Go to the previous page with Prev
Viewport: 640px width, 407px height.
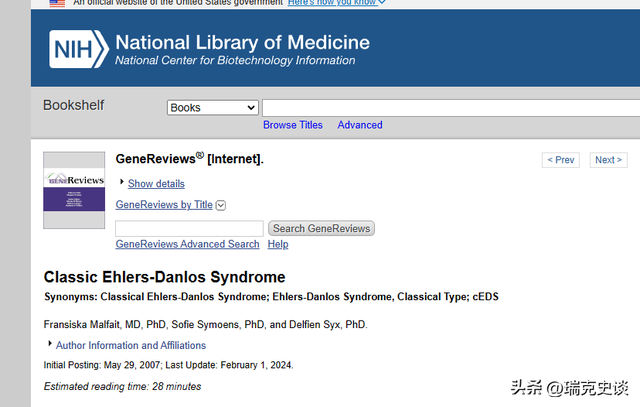560,160
